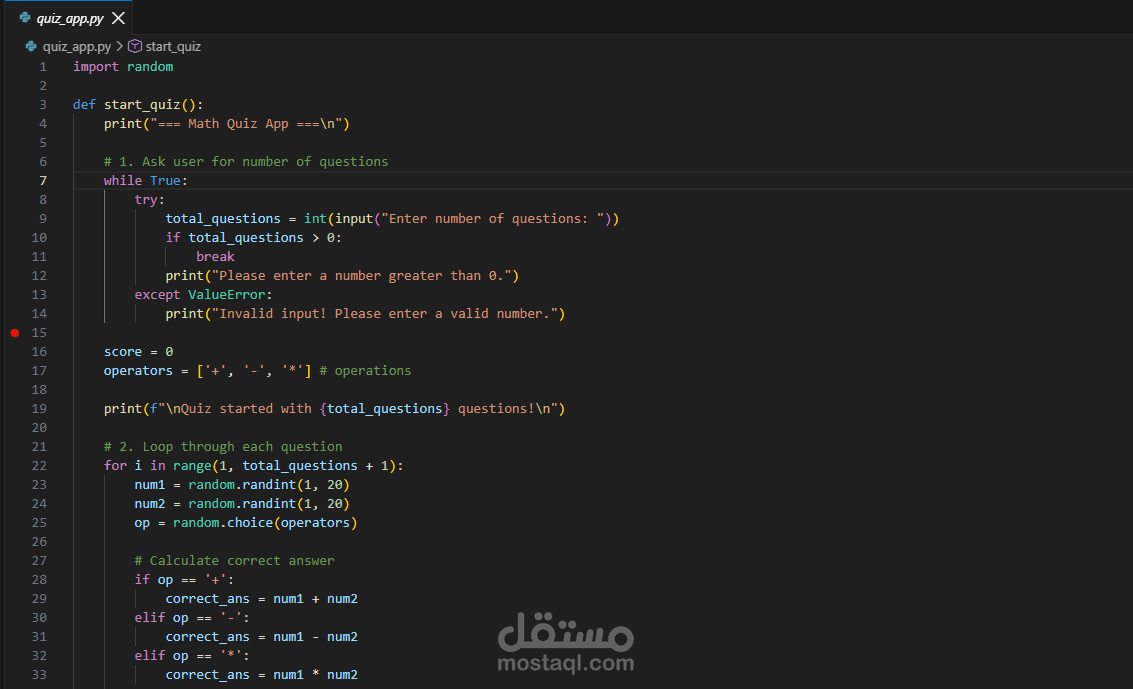
Task: Click 'start_quiz' function name on line 3
Action: [142, 105]
